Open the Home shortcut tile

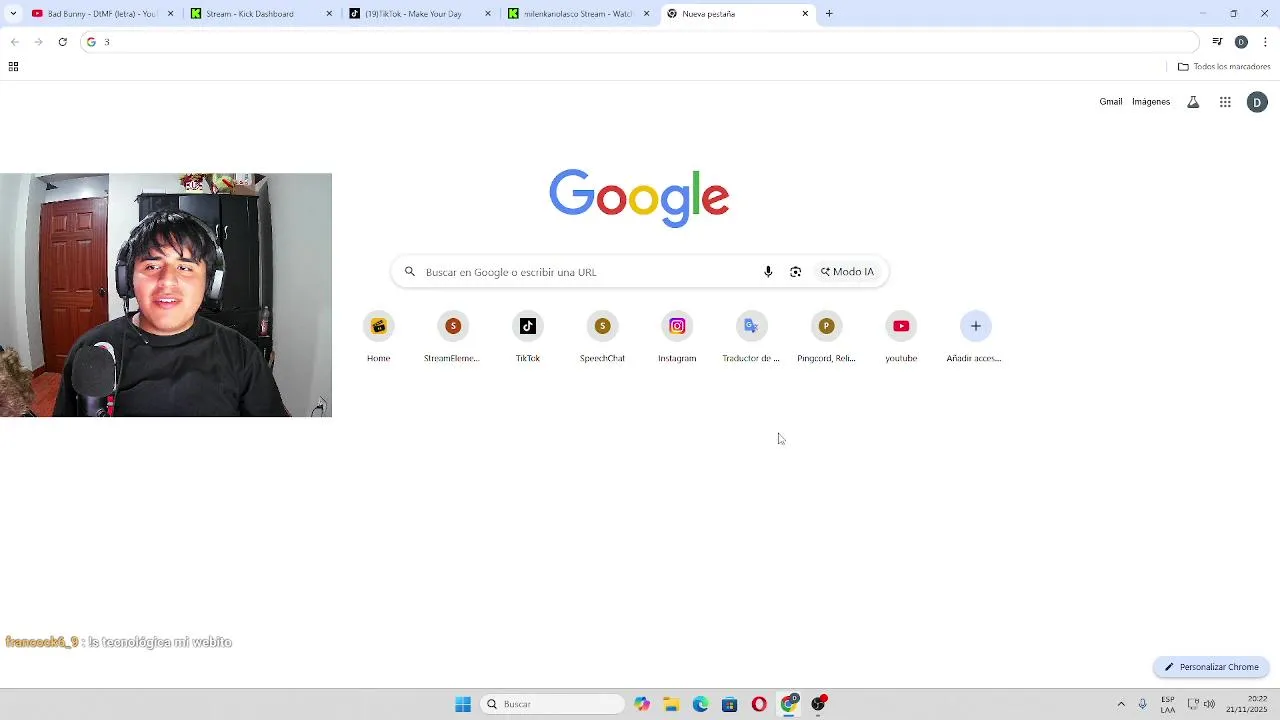tap(378, 338)
